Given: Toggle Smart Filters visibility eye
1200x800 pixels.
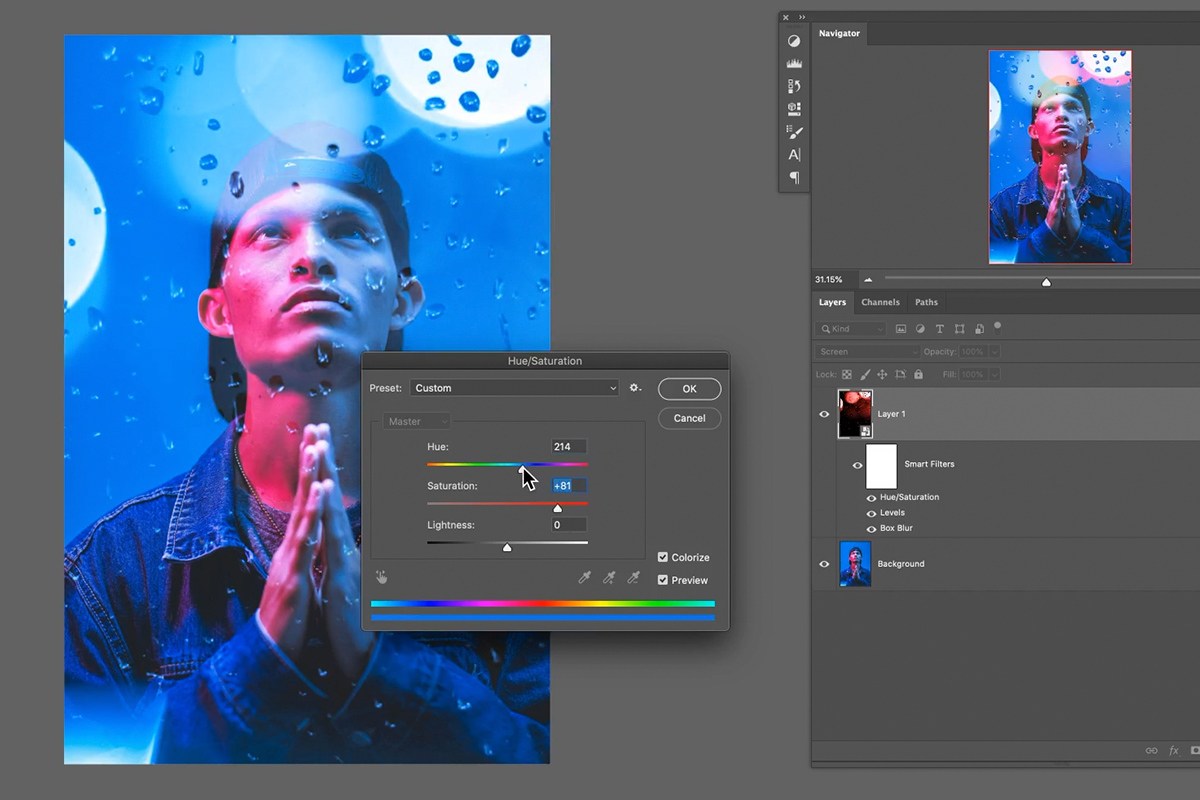Looking at the screenshot, I should click(857, 465).
